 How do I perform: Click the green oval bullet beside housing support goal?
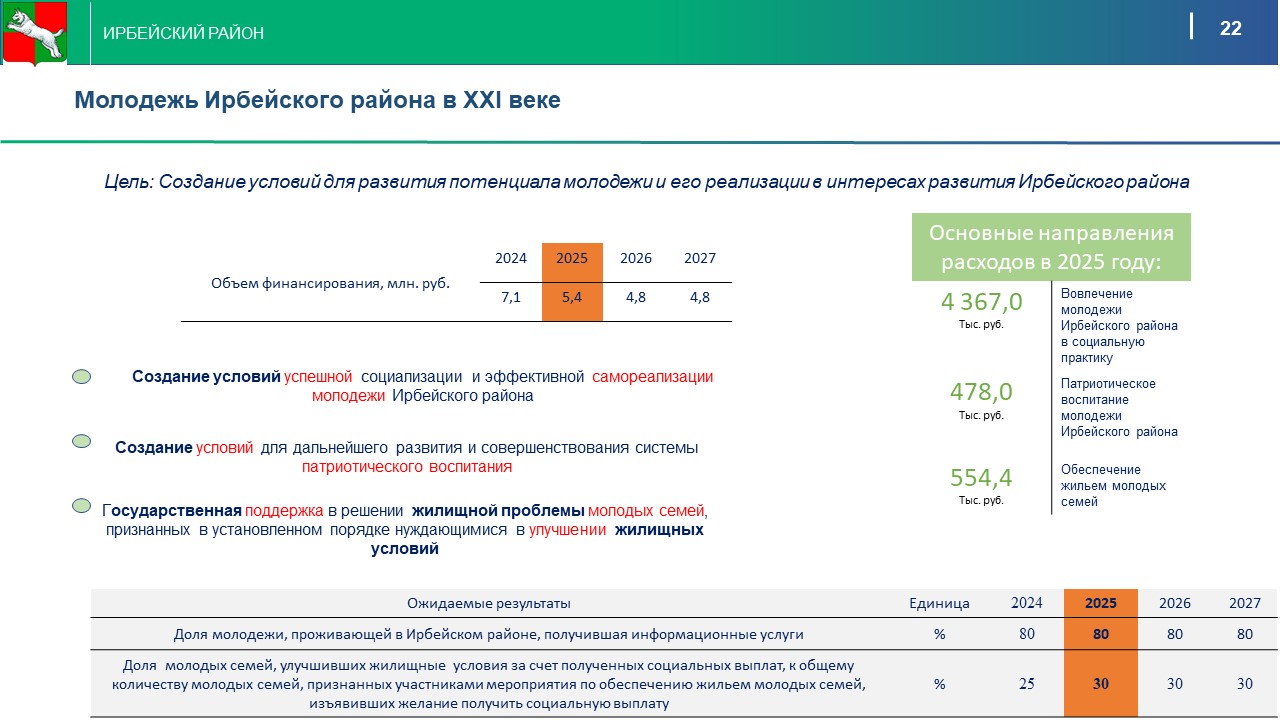point(82,507)
